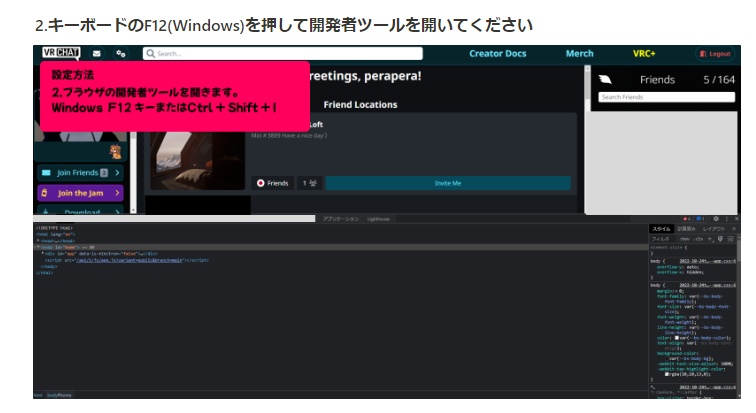756x413 pixels.
Task: Focus the main Search field
Action: click(x=283, y=53)
